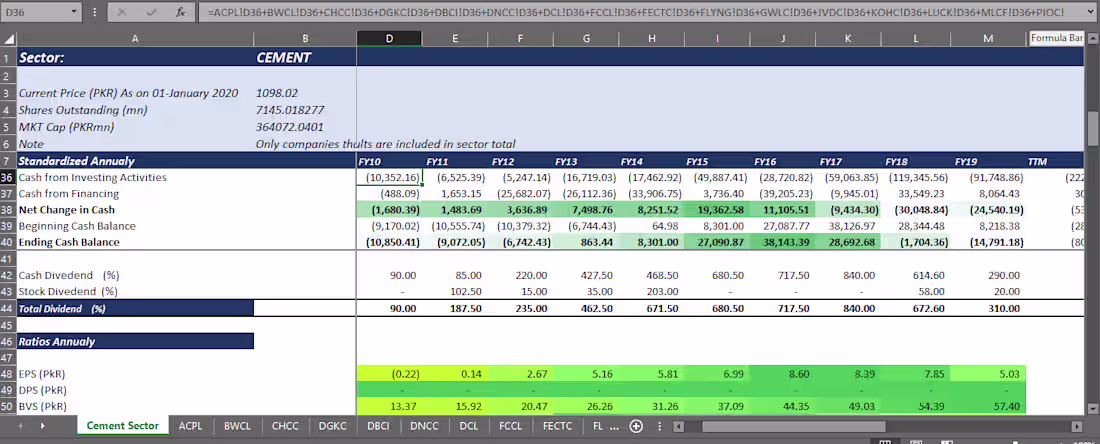The image size is (1100, 444).
Task: Select FY17 cash dividend 840.00 in row 42
Action: point(848,276)
